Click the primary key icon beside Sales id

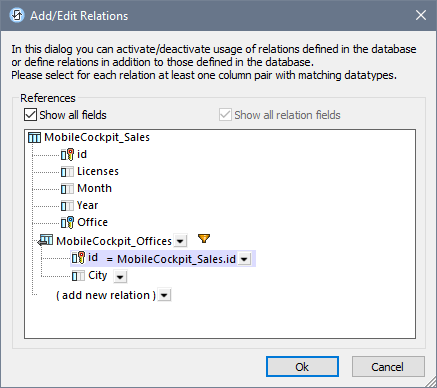(x=67, y=155)
